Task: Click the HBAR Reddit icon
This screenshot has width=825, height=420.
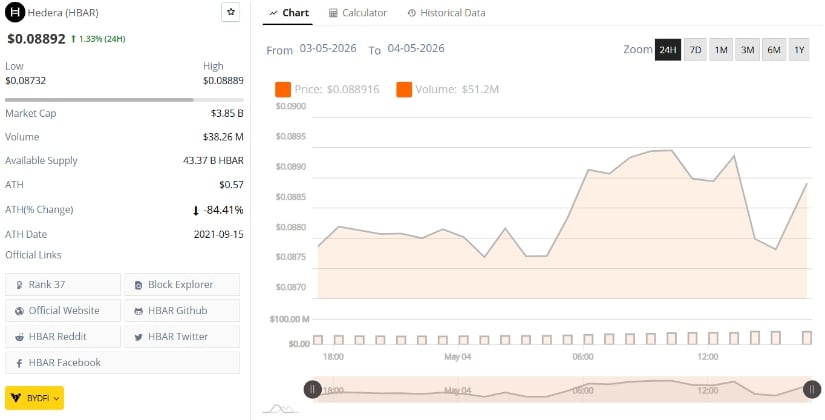Action: pyautogui.click(x=19, y=337)
